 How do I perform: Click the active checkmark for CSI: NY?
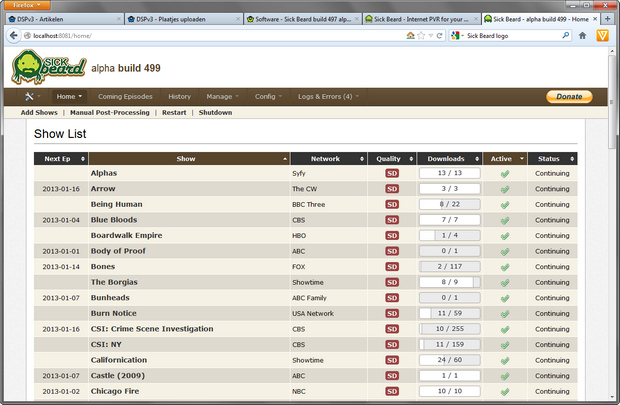(x=505, y=345)
